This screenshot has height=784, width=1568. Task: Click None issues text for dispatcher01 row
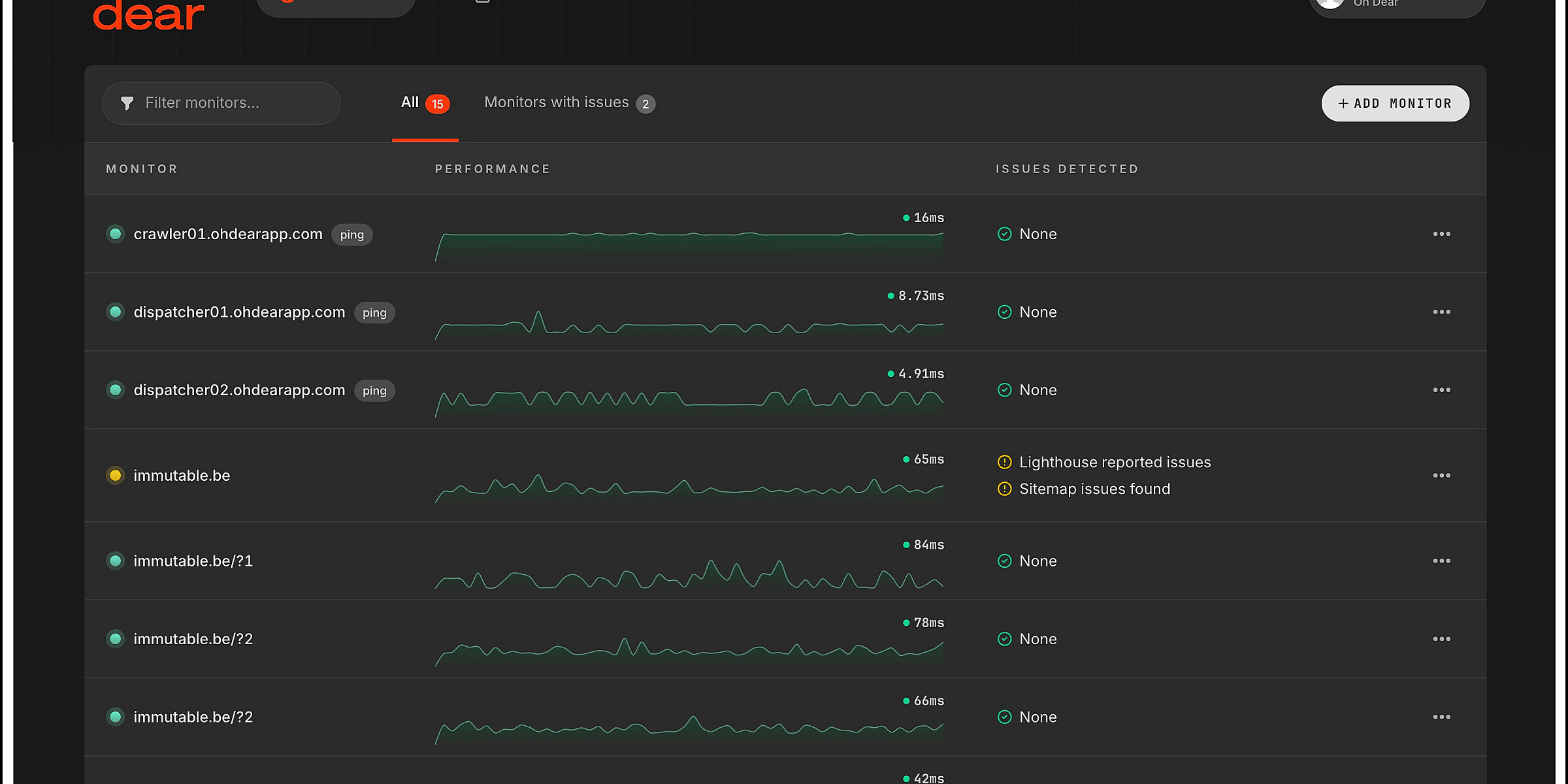(1037, 312)
